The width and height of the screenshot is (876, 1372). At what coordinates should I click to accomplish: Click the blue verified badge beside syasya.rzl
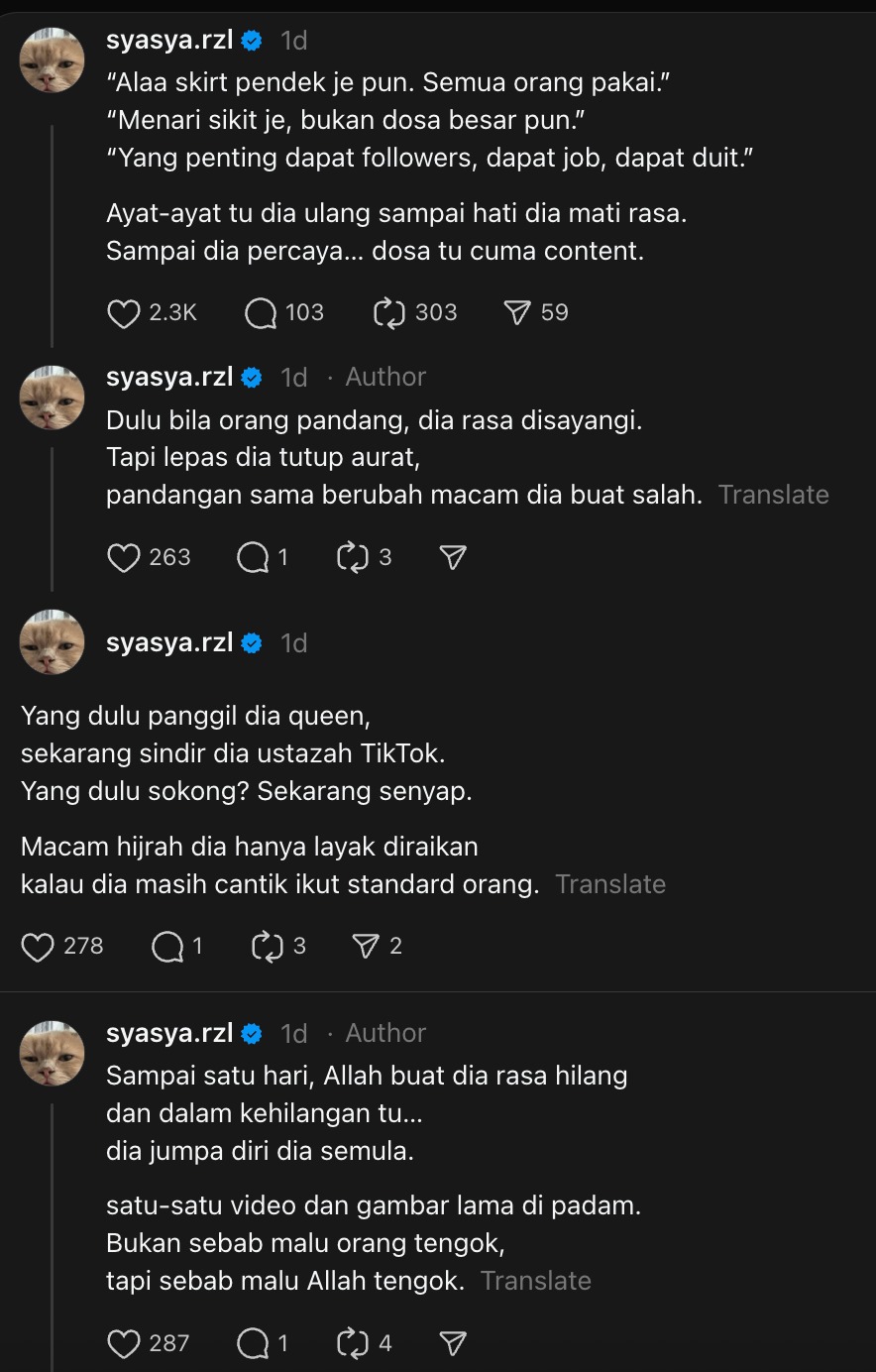253,41
